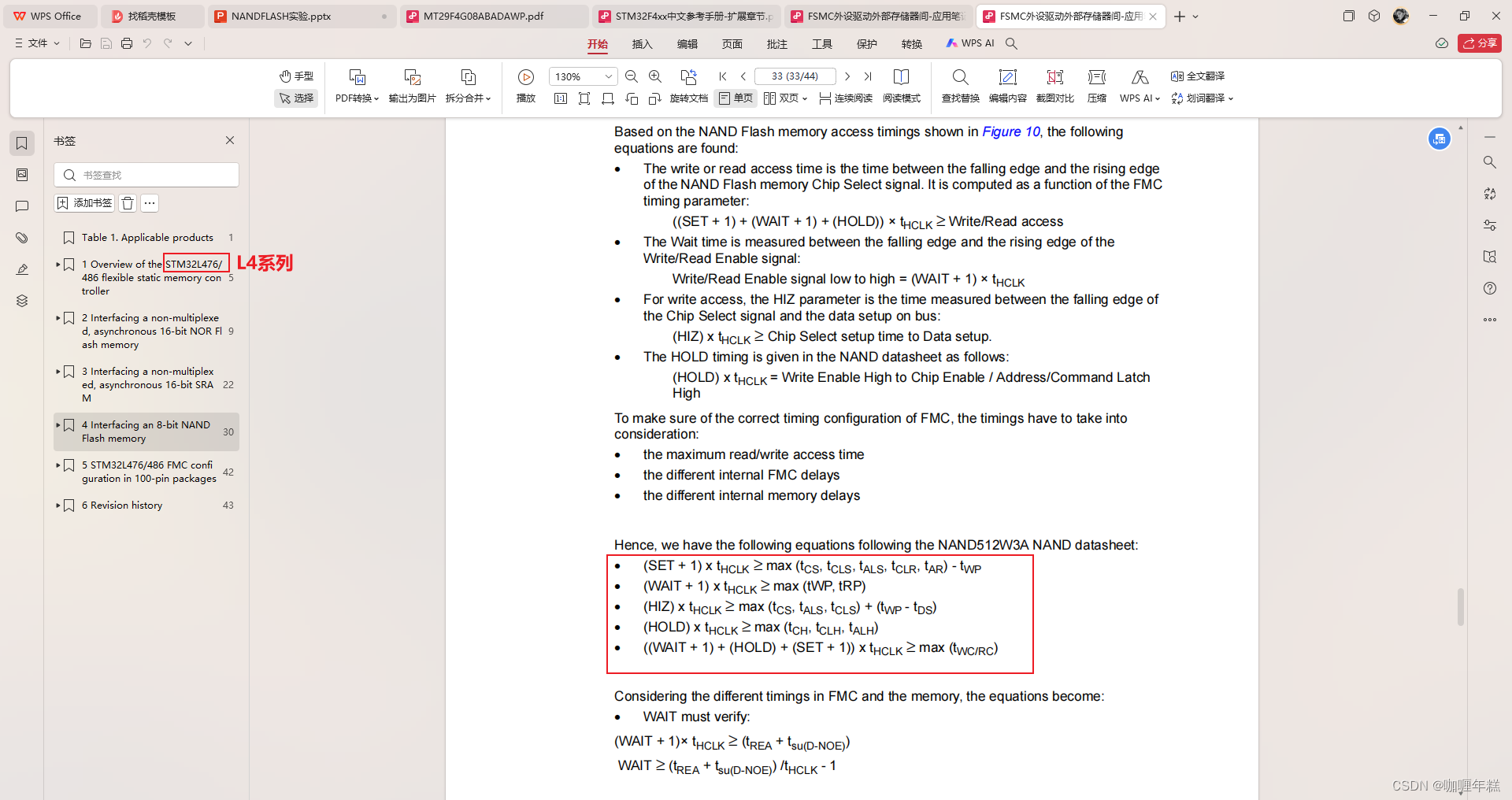Open PDF convert tool

coord(357,87)
